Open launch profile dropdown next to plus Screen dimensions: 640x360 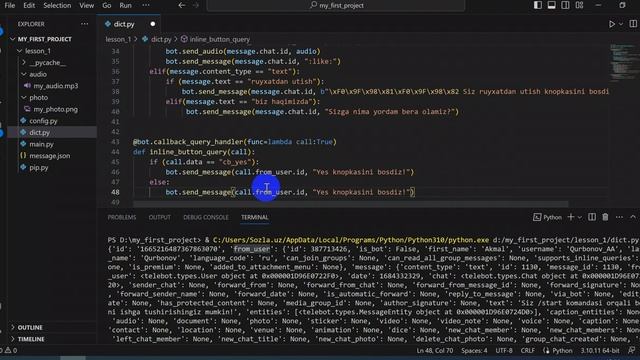point(580,218)
